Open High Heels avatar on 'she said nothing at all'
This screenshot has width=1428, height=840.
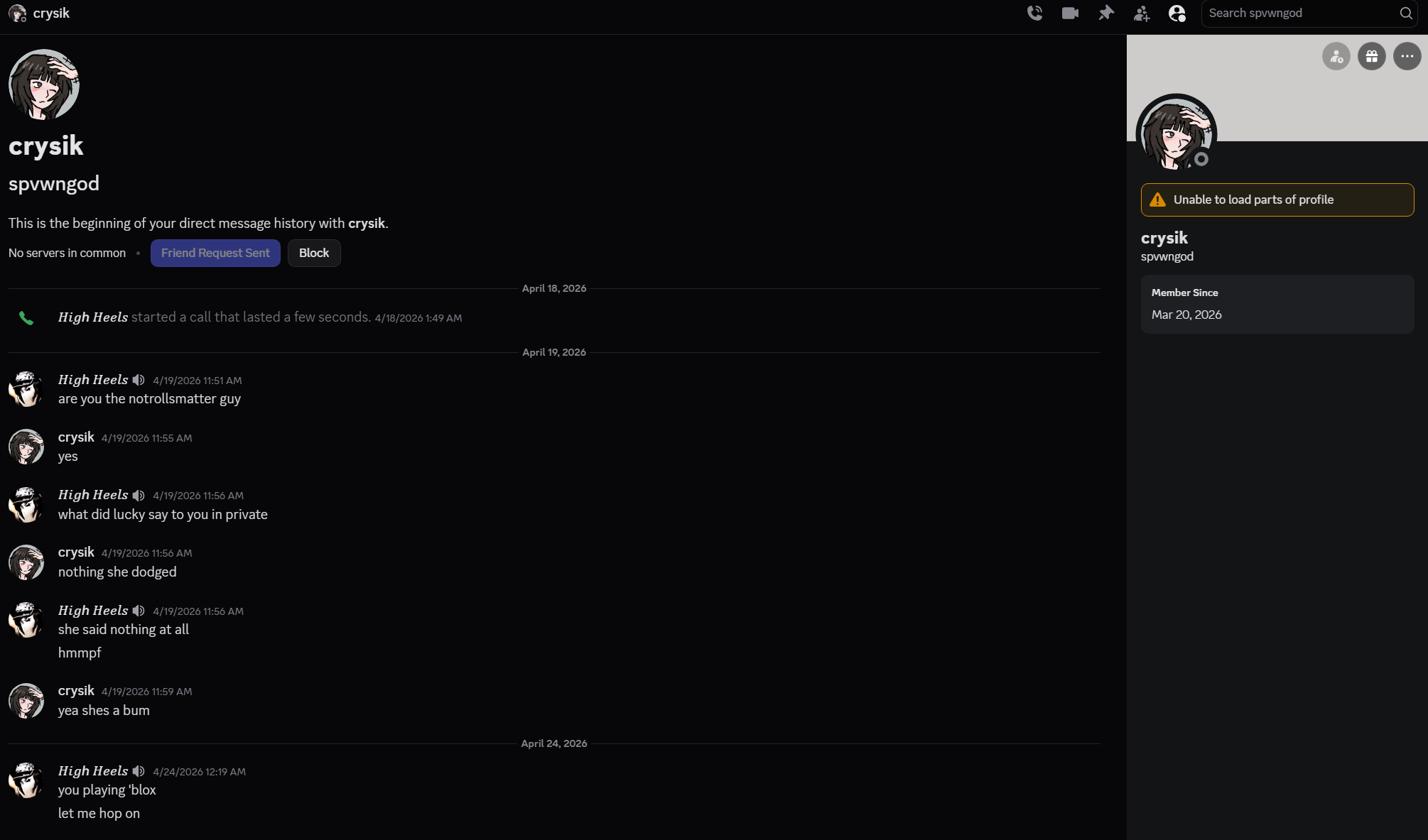(26, 619)
